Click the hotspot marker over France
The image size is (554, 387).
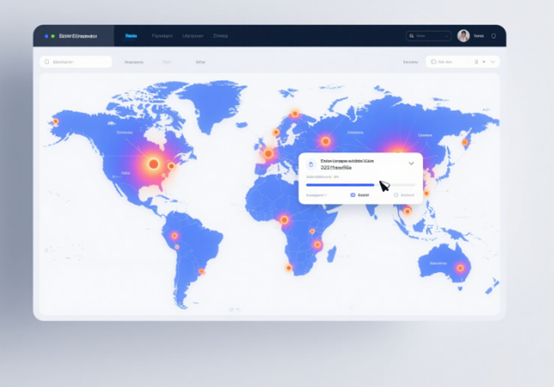(x=269, y=154)
